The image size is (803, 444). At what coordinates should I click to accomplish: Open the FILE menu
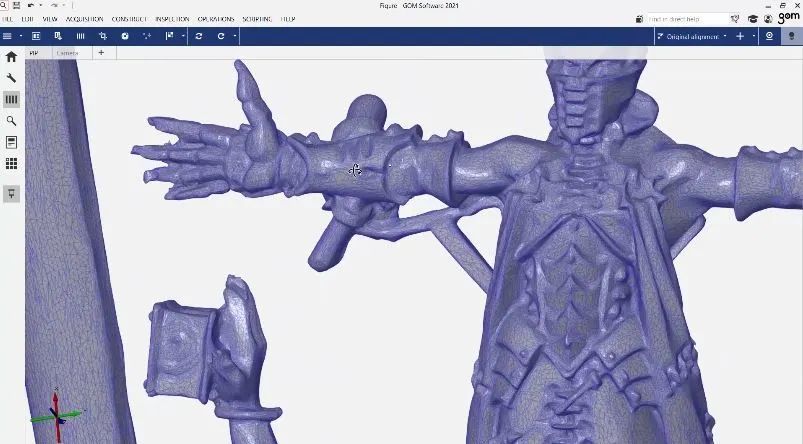[7, 19]
